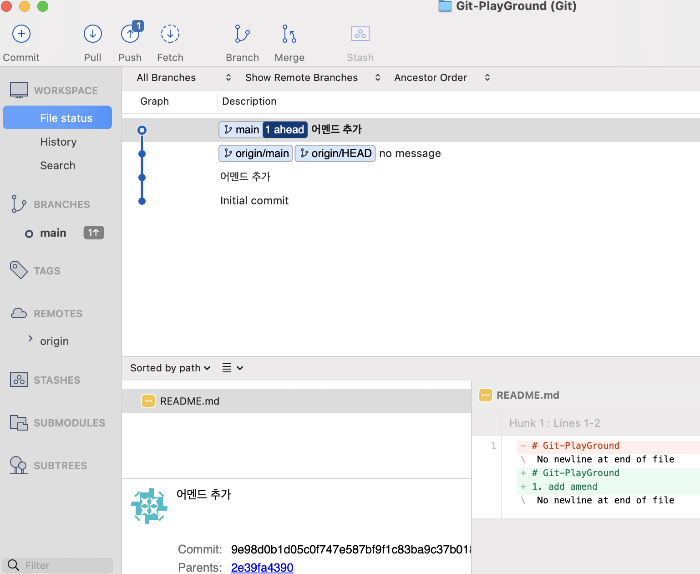The image size is (700, 574).
Task: Open the History view
Action: tap(58, 142)
